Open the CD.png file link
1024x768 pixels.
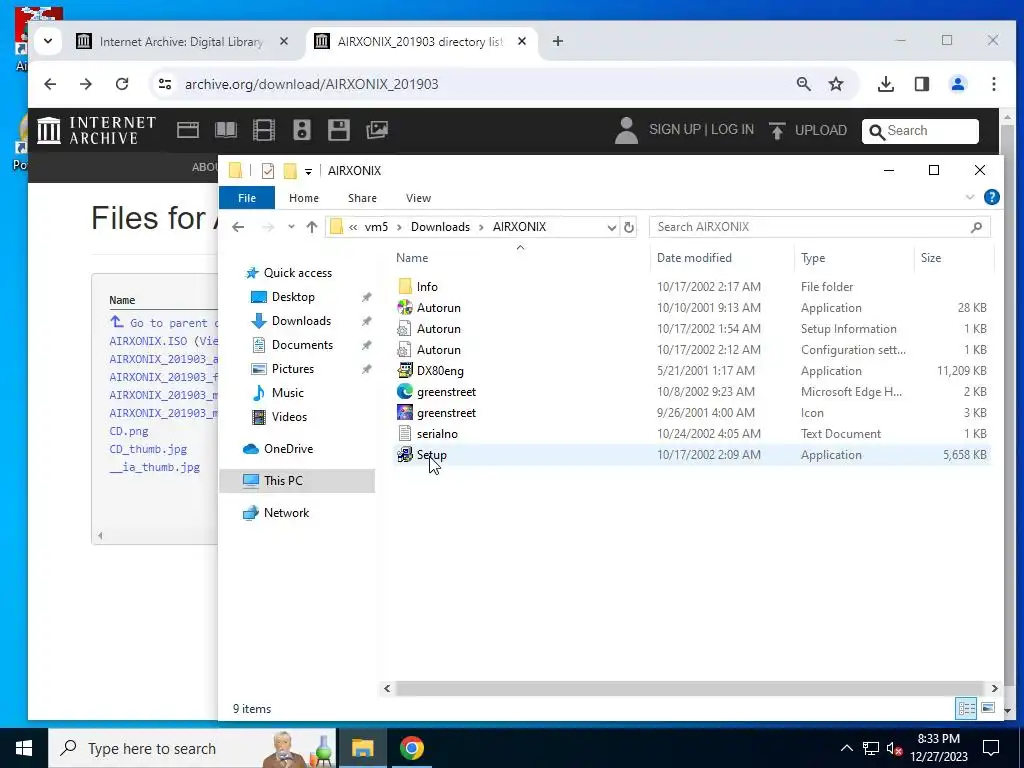[x=129, y=431]
